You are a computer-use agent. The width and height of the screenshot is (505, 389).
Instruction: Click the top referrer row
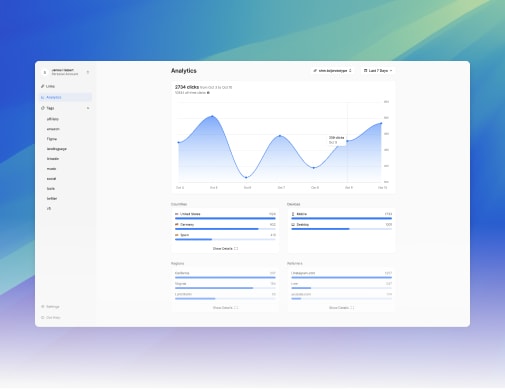pos(342,275)
